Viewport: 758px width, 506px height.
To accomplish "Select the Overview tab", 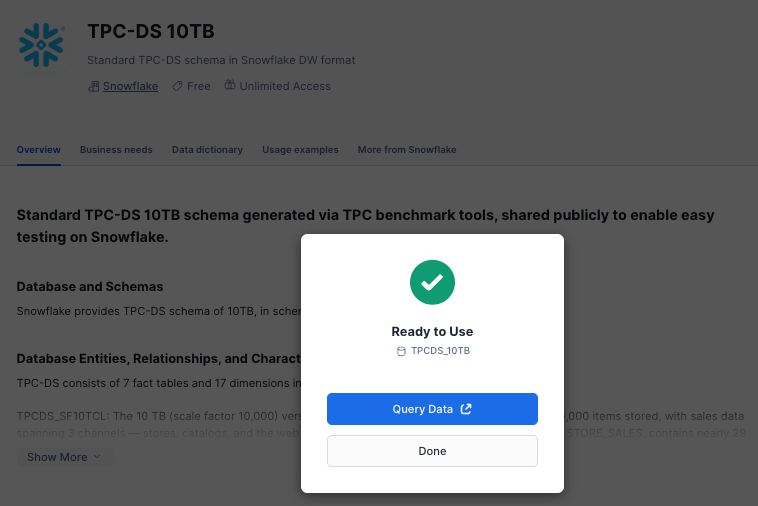I will (39, 150).
